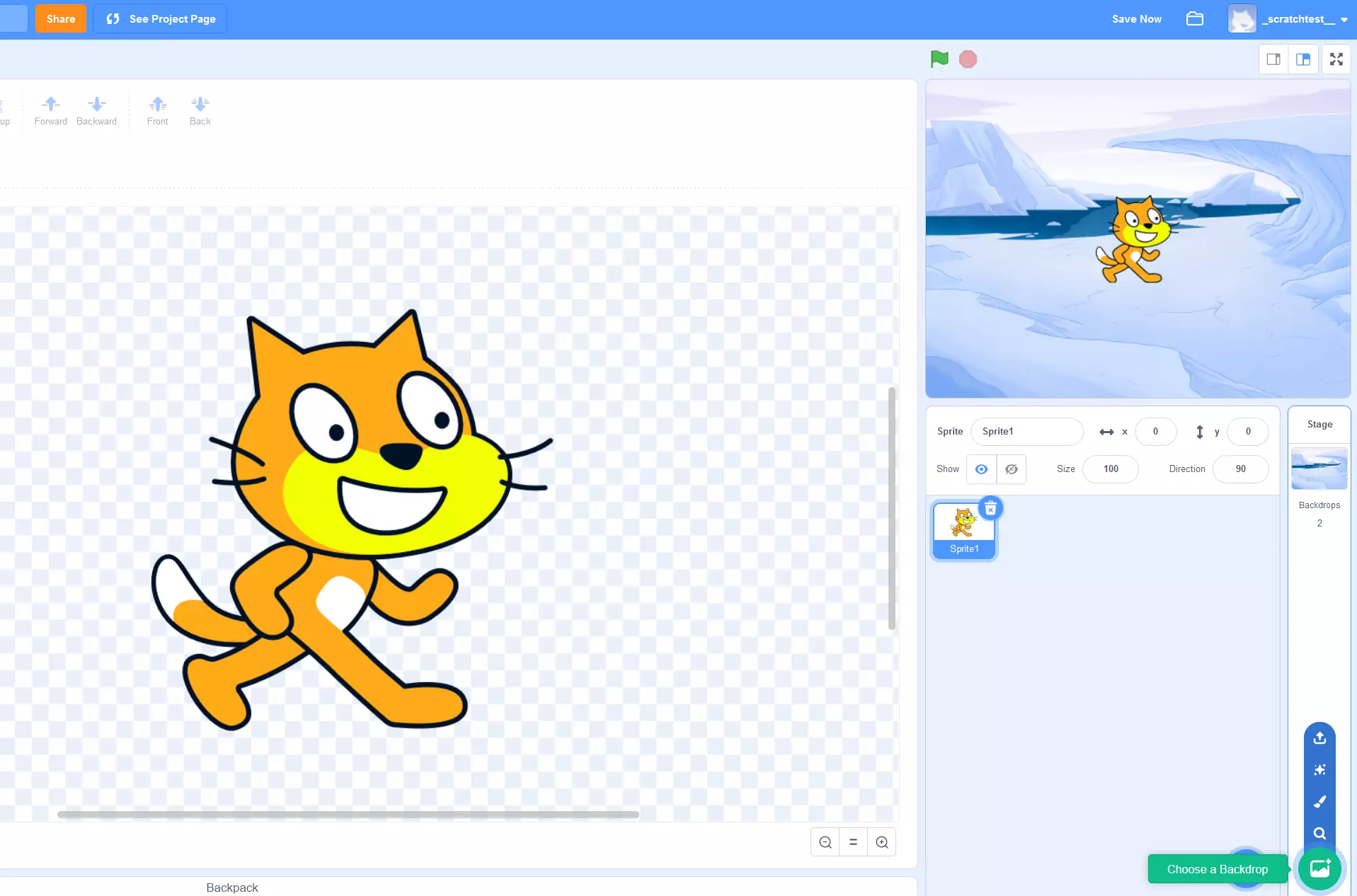
Task: Click Save Now to save the project
Action: 1136,18
